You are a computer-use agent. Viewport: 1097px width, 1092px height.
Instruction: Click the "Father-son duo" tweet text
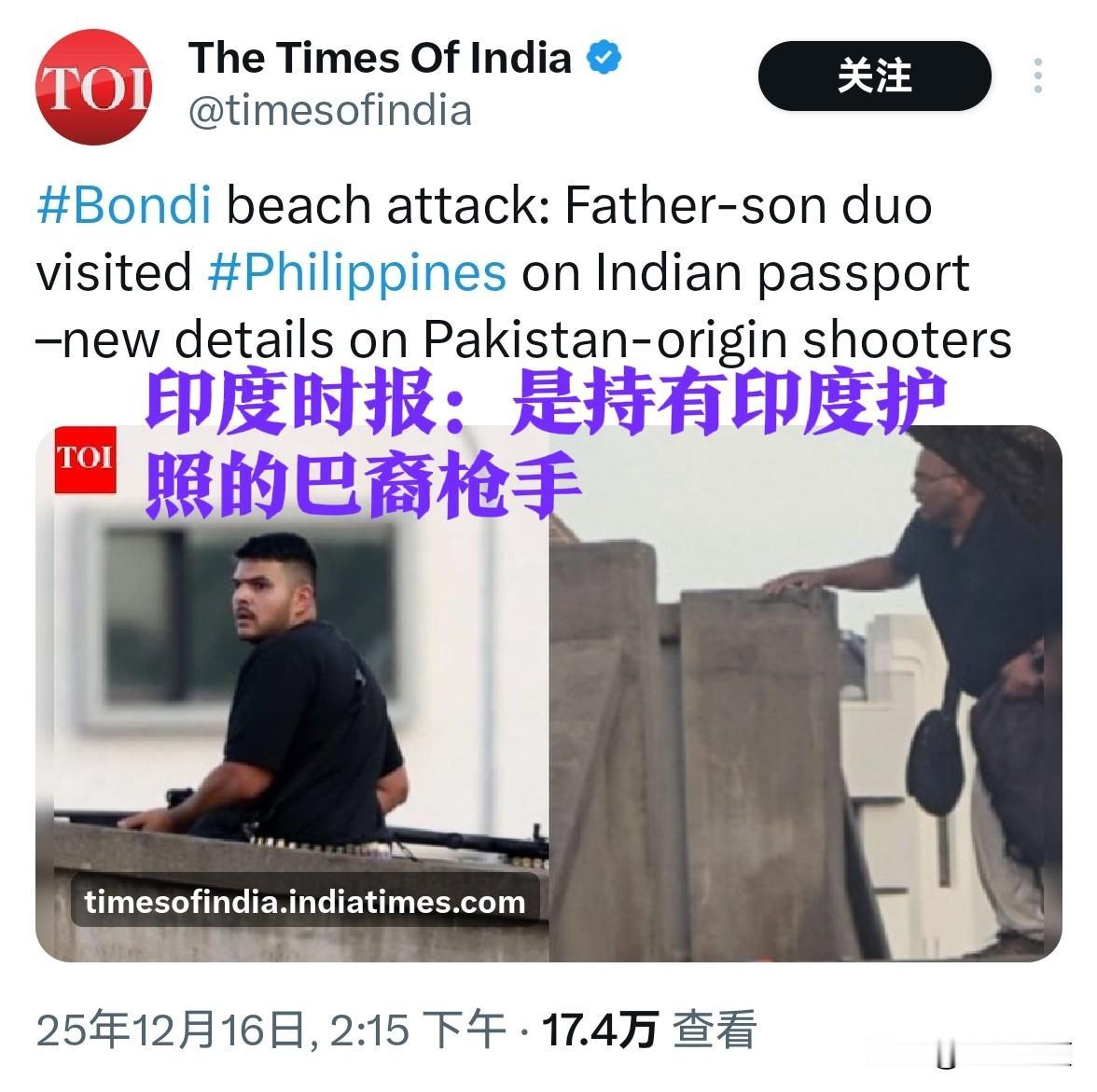tap(748, 206)
